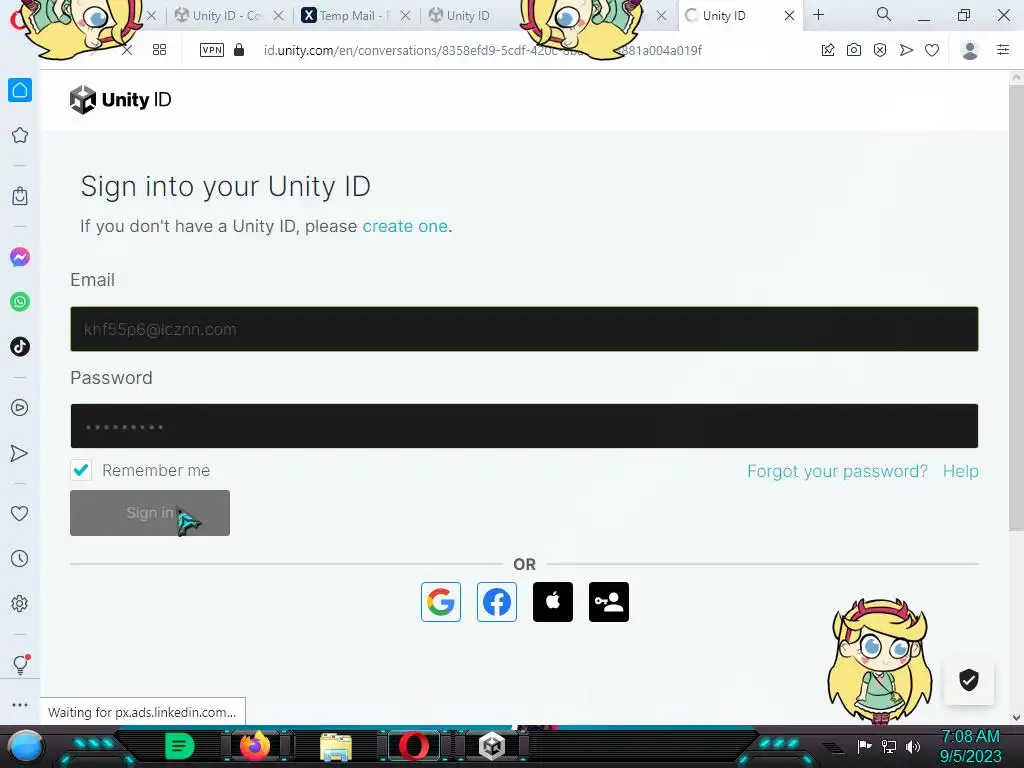
Task: Sign in with Apple icon
Action: [x=552, y=601]
